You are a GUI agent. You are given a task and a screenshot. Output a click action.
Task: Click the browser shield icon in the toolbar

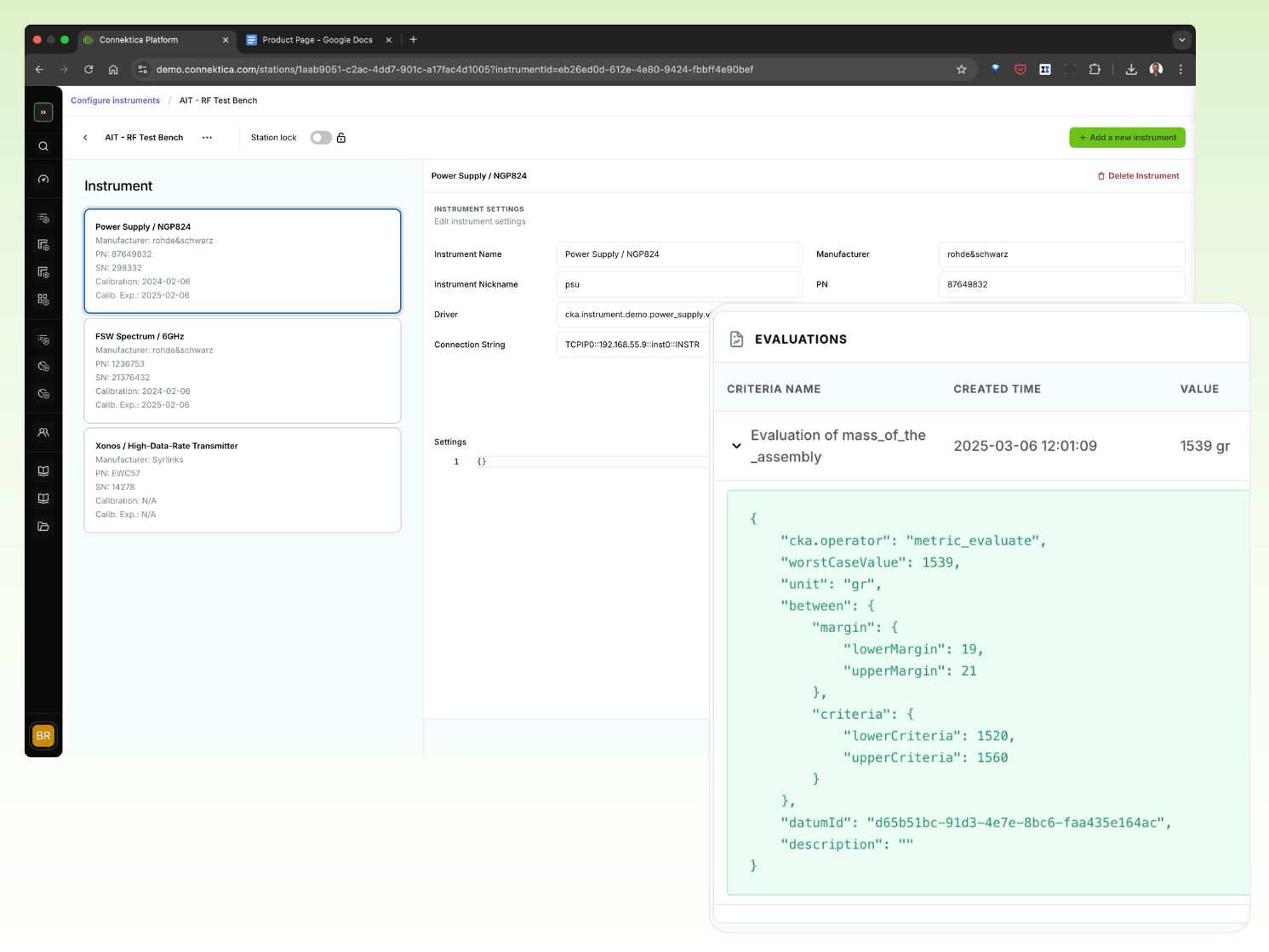(1020, 69)
